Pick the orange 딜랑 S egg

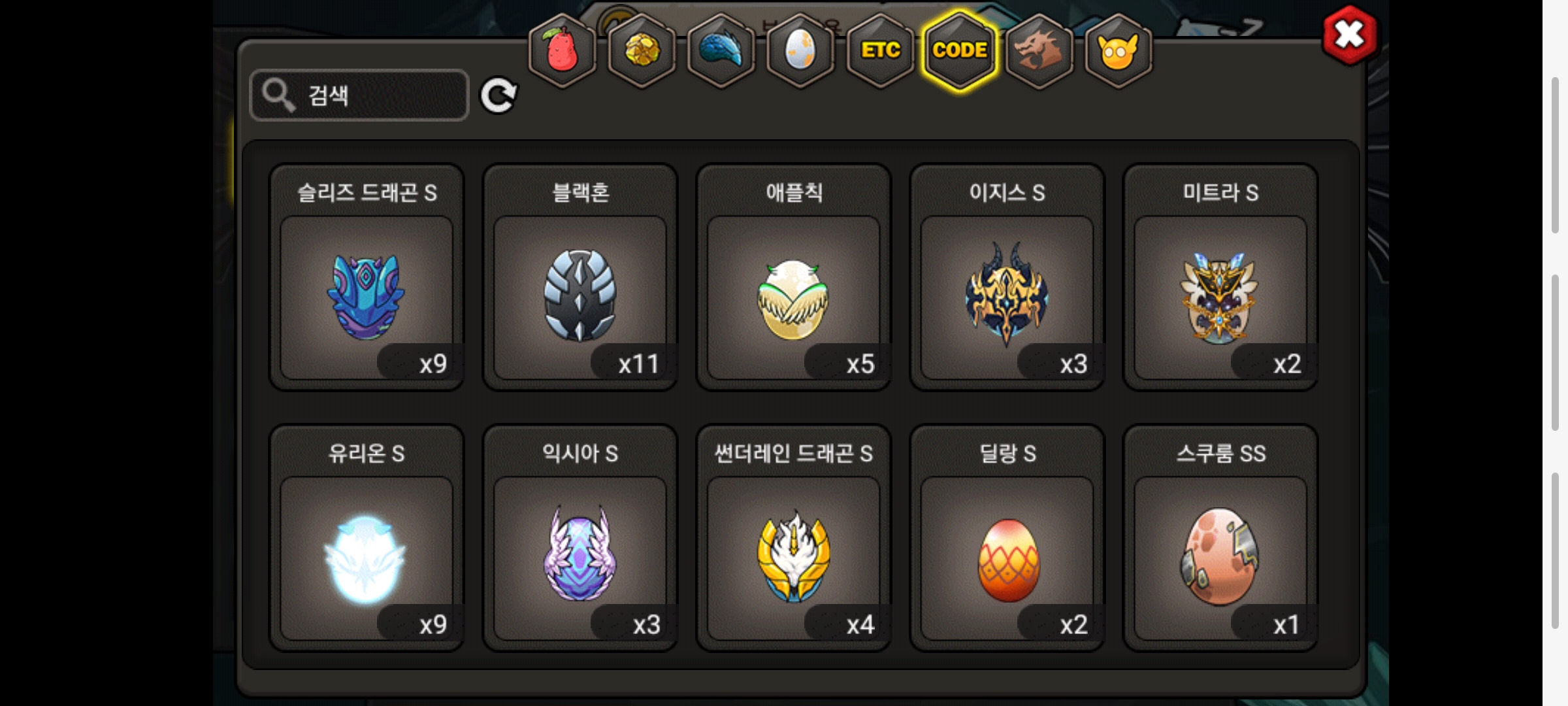click(x=1007, y=538)
